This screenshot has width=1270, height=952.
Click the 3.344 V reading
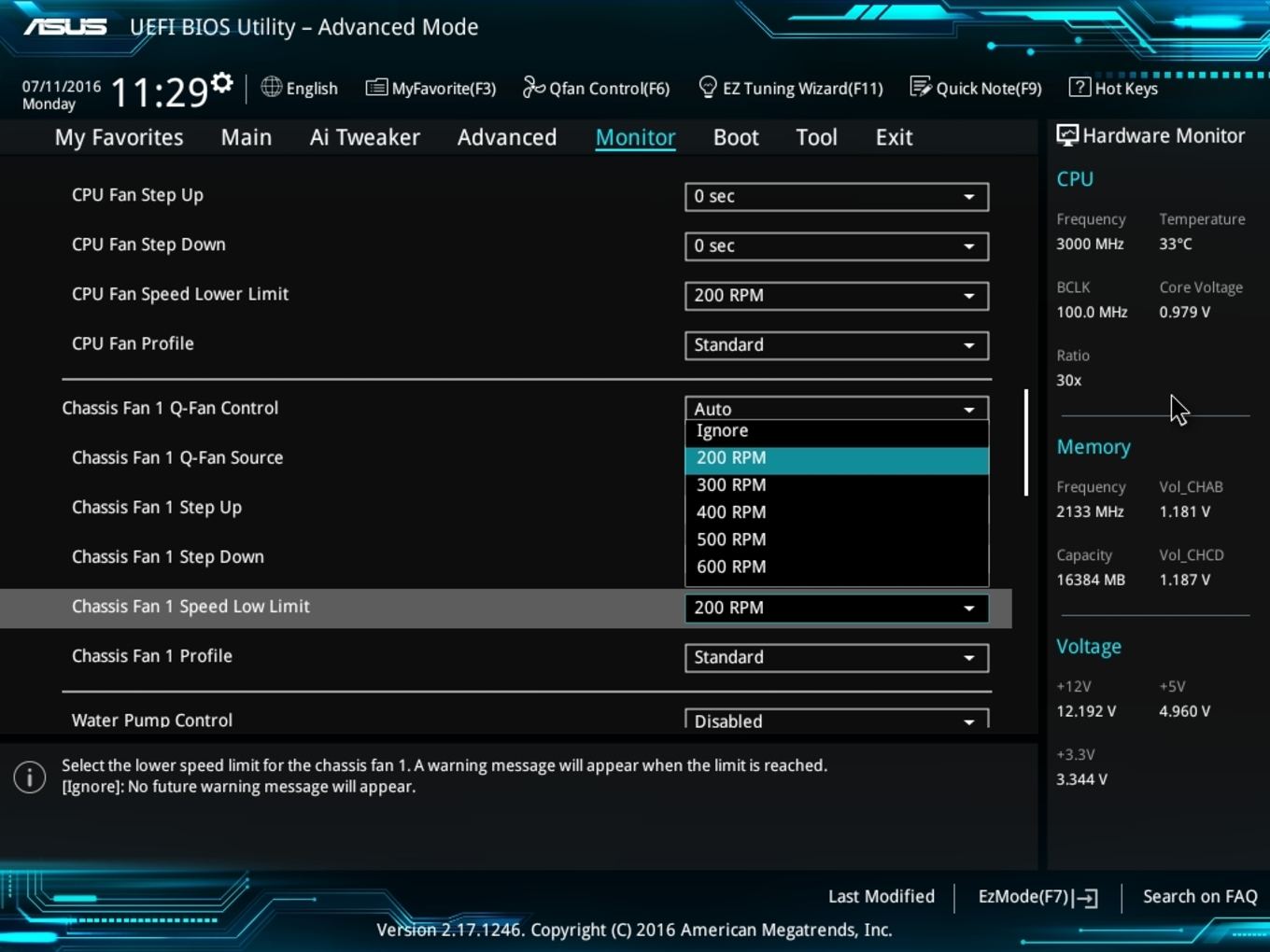(1082, 779)
